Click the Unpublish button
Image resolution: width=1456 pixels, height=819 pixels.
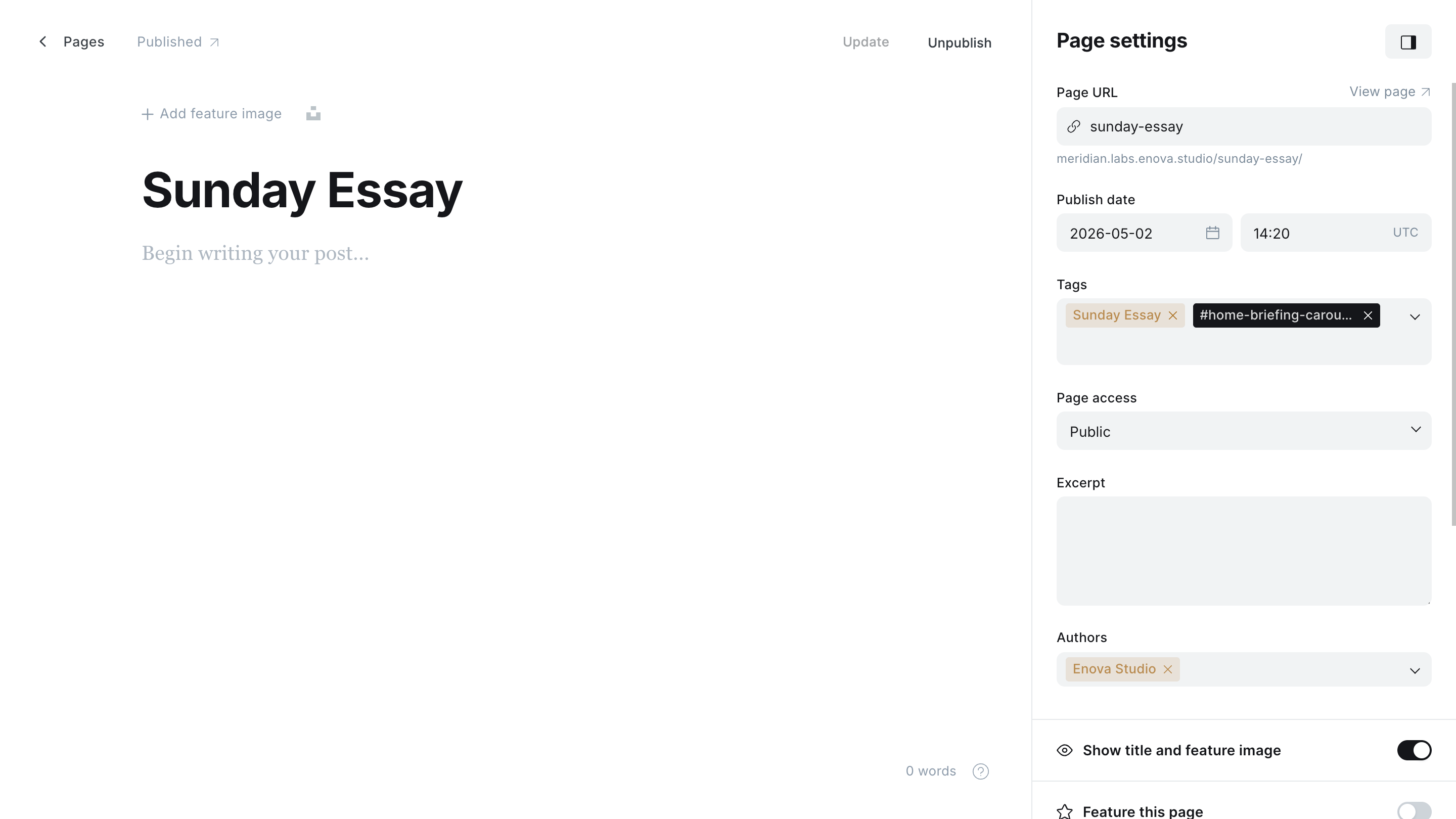[959, 43]
